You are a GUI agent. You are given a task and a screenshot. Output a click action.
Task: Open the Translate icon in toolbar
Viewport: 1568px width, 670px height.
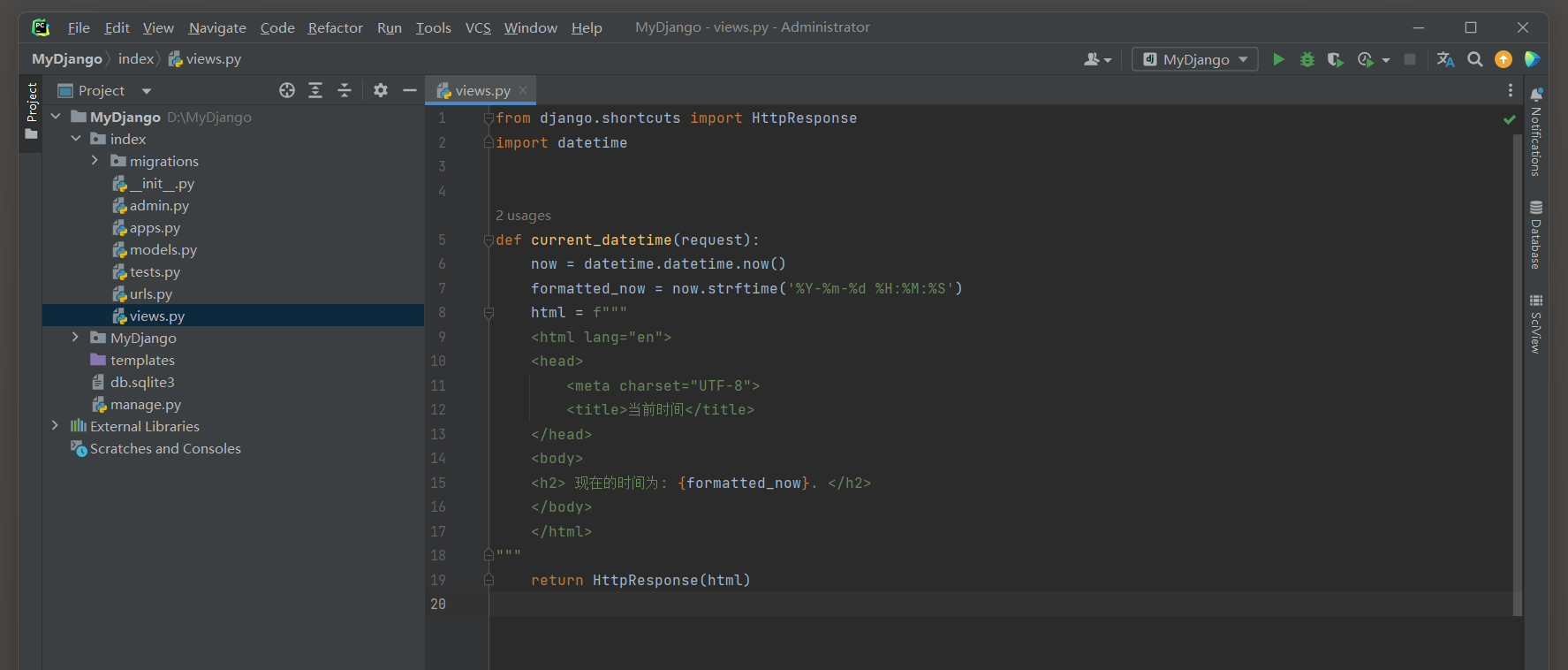1445,59
